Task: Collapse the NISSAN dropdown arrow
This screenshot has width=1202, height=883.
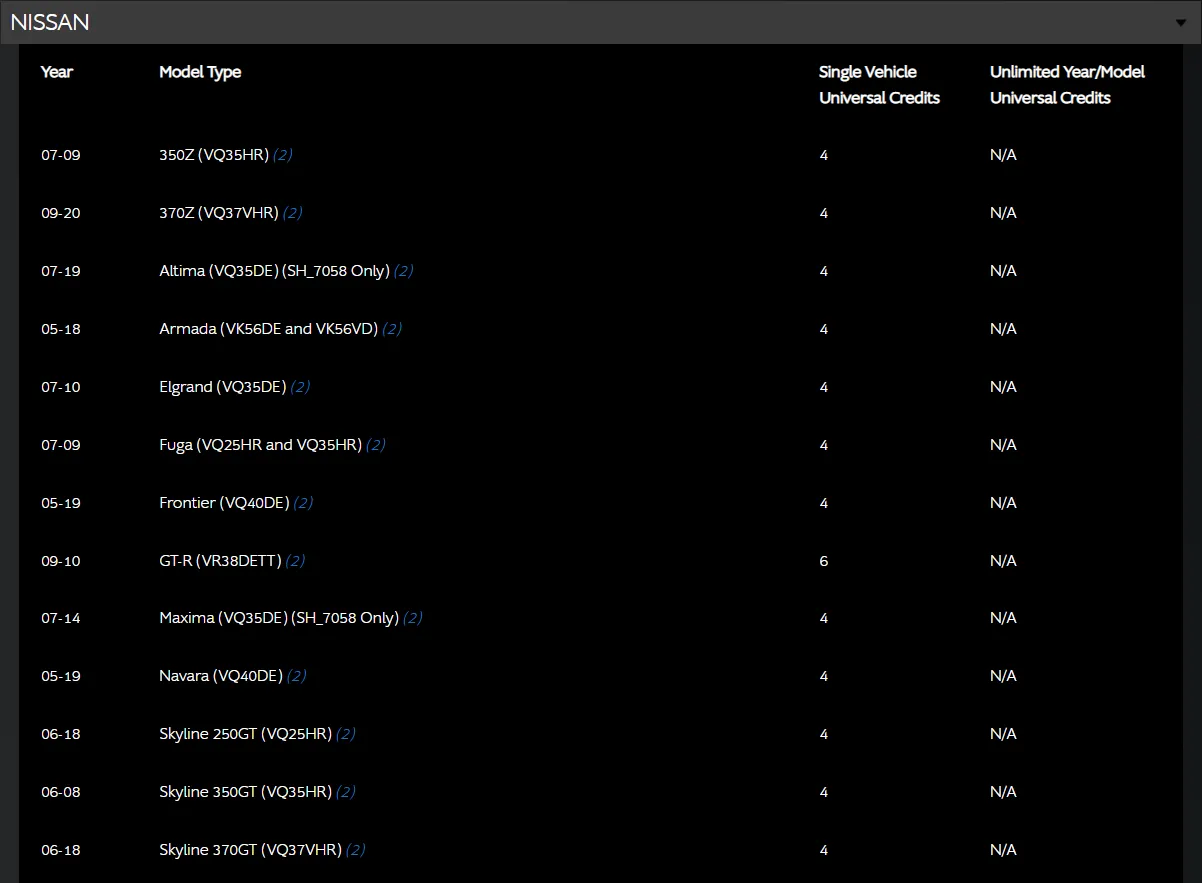Action: click(1181, 22)
